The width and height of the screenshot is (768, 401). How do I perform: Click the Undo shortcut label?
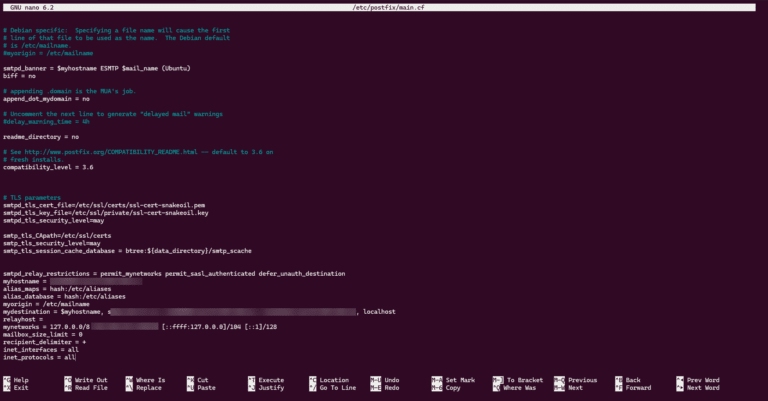tap(392, 380)
